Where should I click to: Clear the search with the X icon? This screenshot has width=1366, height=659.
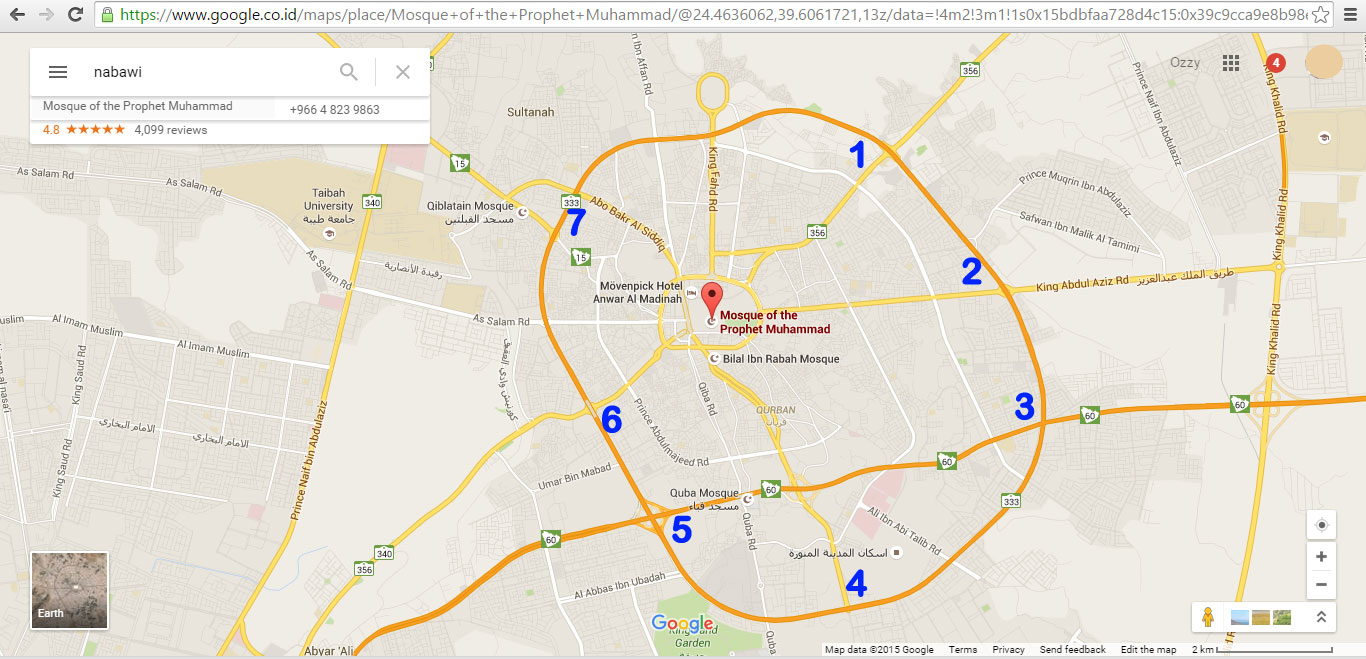pyautogui.click(x=403, y=72)
